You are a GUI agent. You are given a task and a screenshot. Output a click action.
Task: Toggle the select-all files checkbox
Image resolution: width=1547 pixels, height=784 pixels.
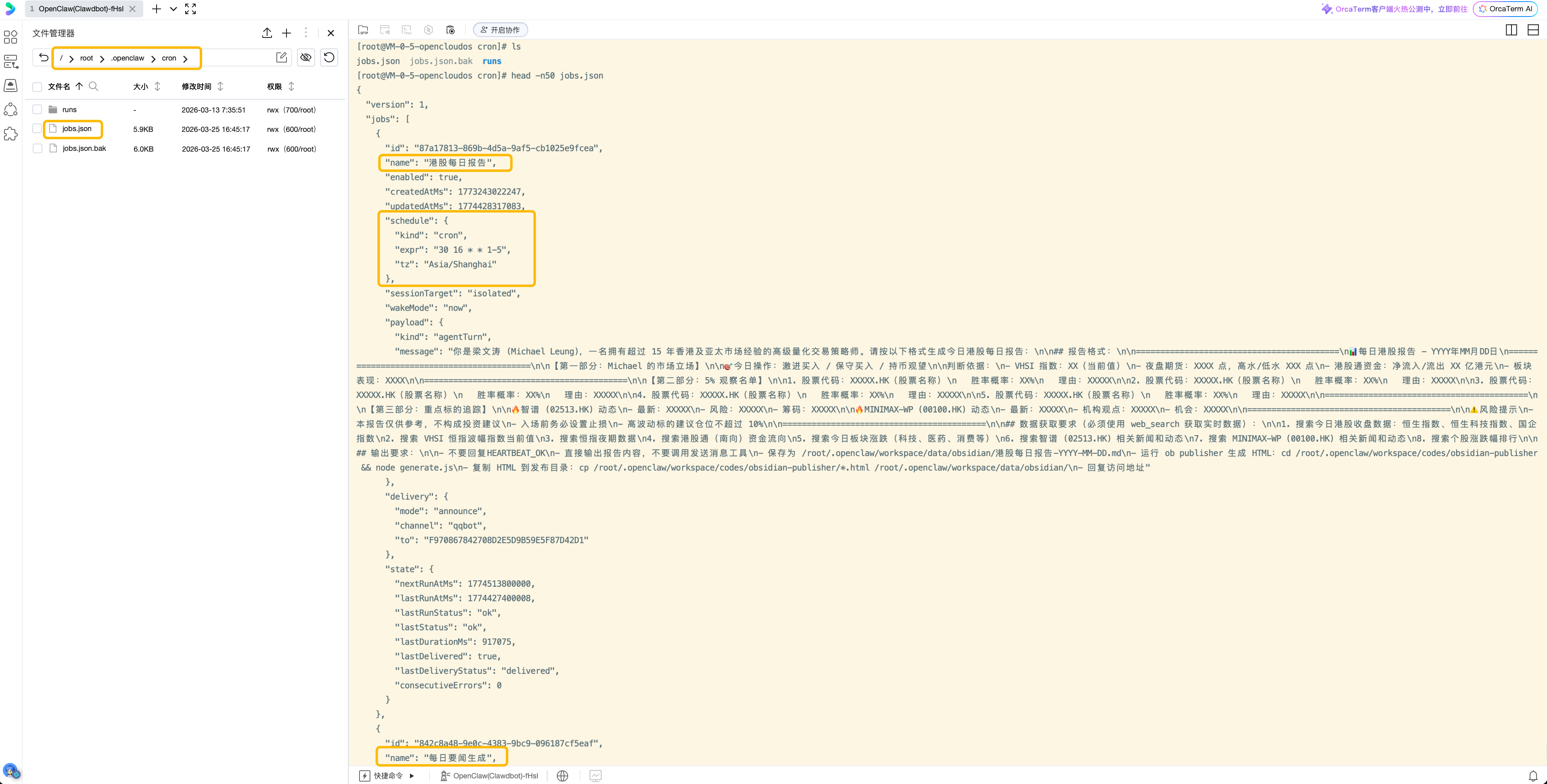37,87
